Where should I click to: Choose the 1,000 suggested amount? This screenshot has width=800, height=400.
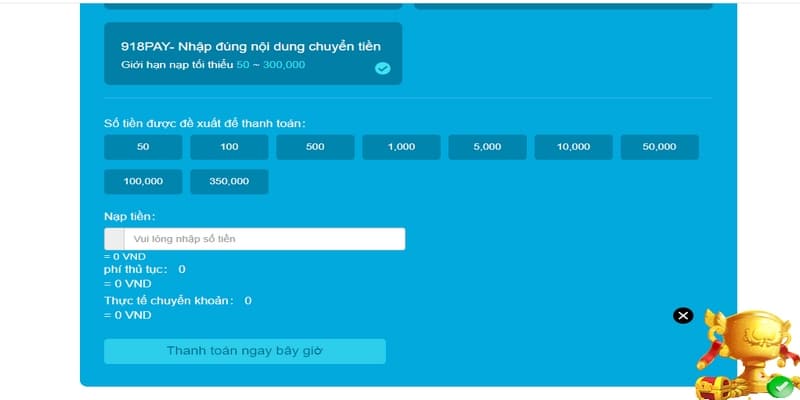(401, 147)
